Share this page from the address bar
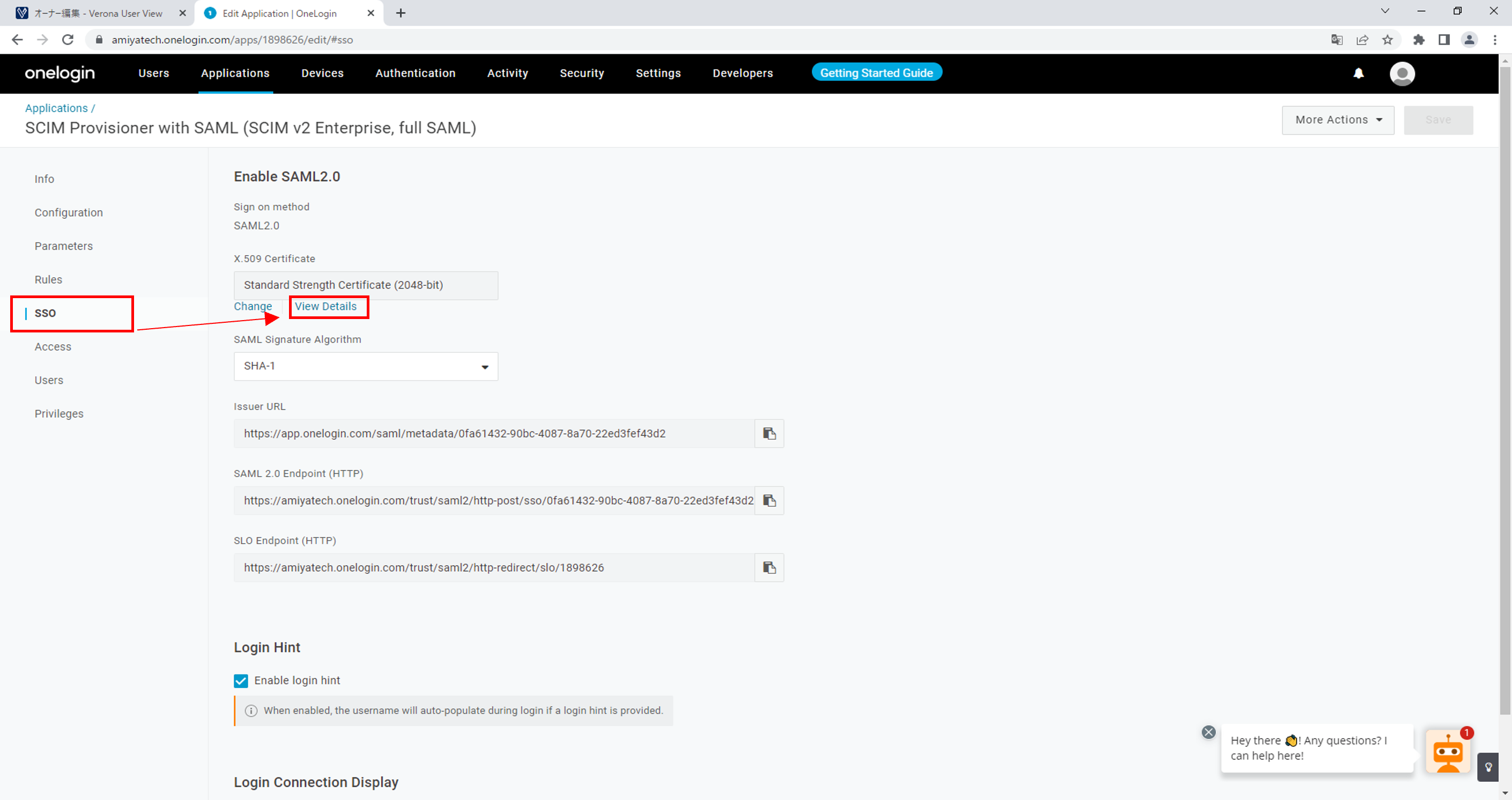 click(x=1362, y=40)
